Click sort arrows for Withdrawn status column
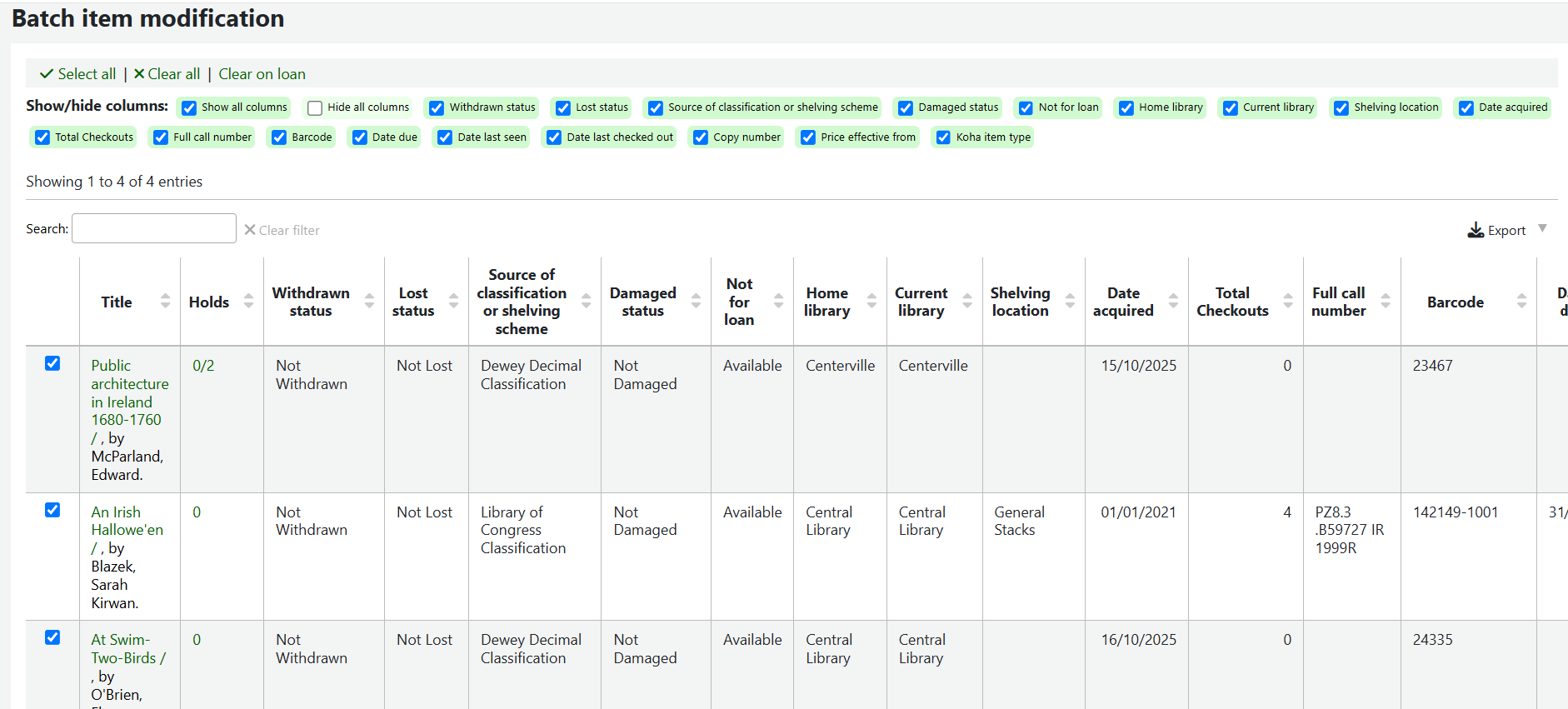This screenshot has width=1568, height=709. coord(369,302)
